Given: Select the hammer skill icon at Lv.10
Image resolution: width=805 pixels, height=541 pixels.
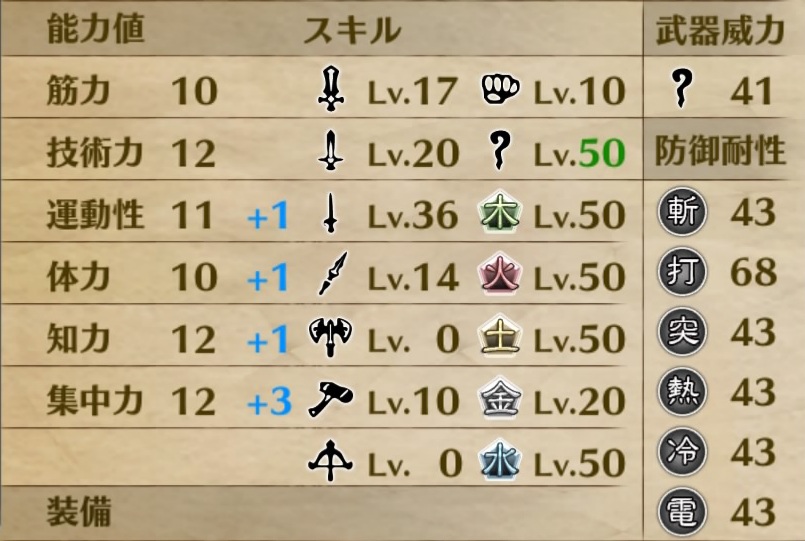Looking at the screenshot, I should 329,400.
